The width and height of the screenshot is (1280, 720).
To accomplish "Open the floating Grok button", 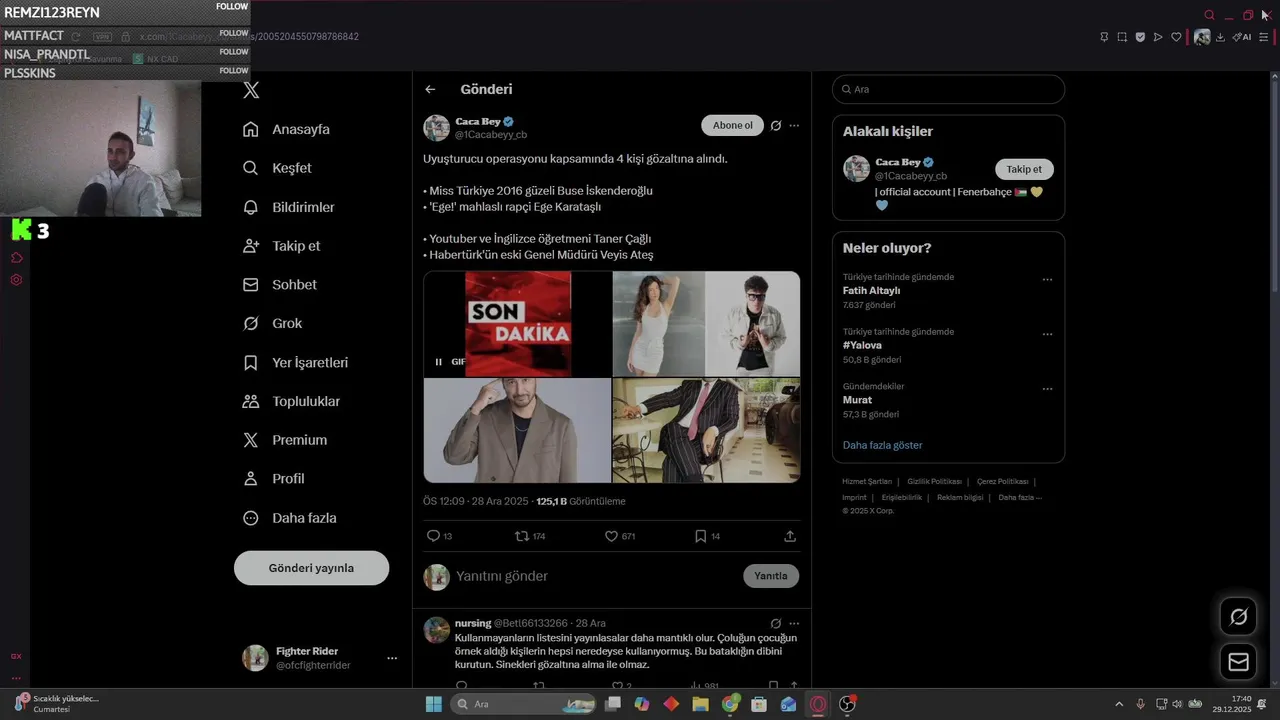I will [1238, 617].
